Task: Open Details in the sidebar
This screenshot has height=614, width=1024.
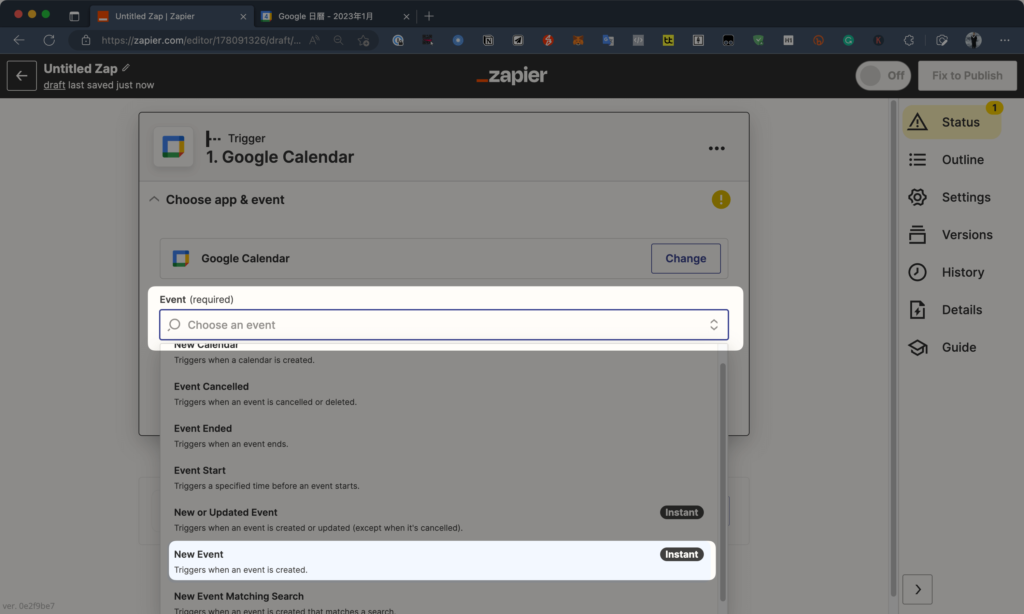Action: point(945,310)
